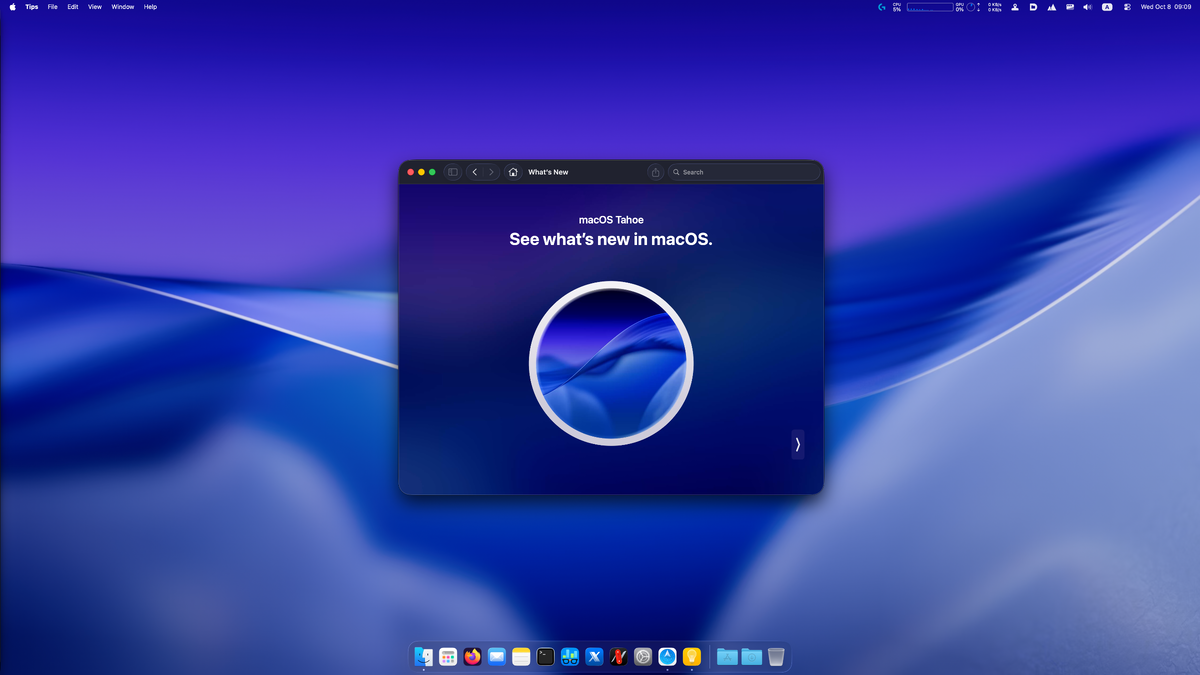This screenshot has height=675, width=1200.
Task: Open the Apple menu
Action: 12,6
